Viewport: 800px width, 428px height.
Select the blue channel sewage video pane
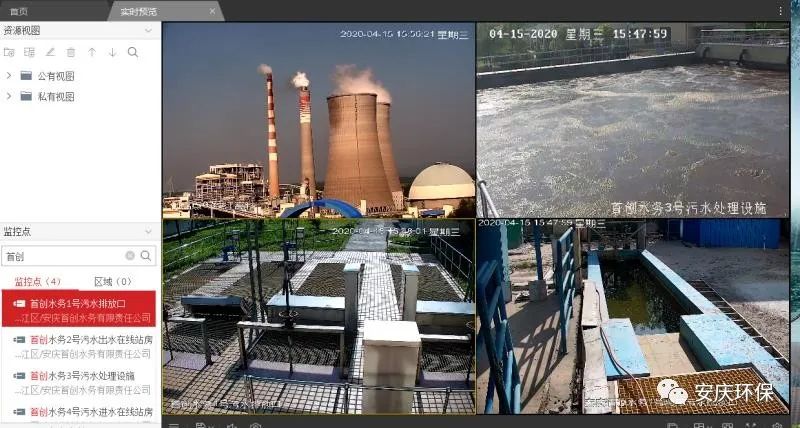[633, 316]
